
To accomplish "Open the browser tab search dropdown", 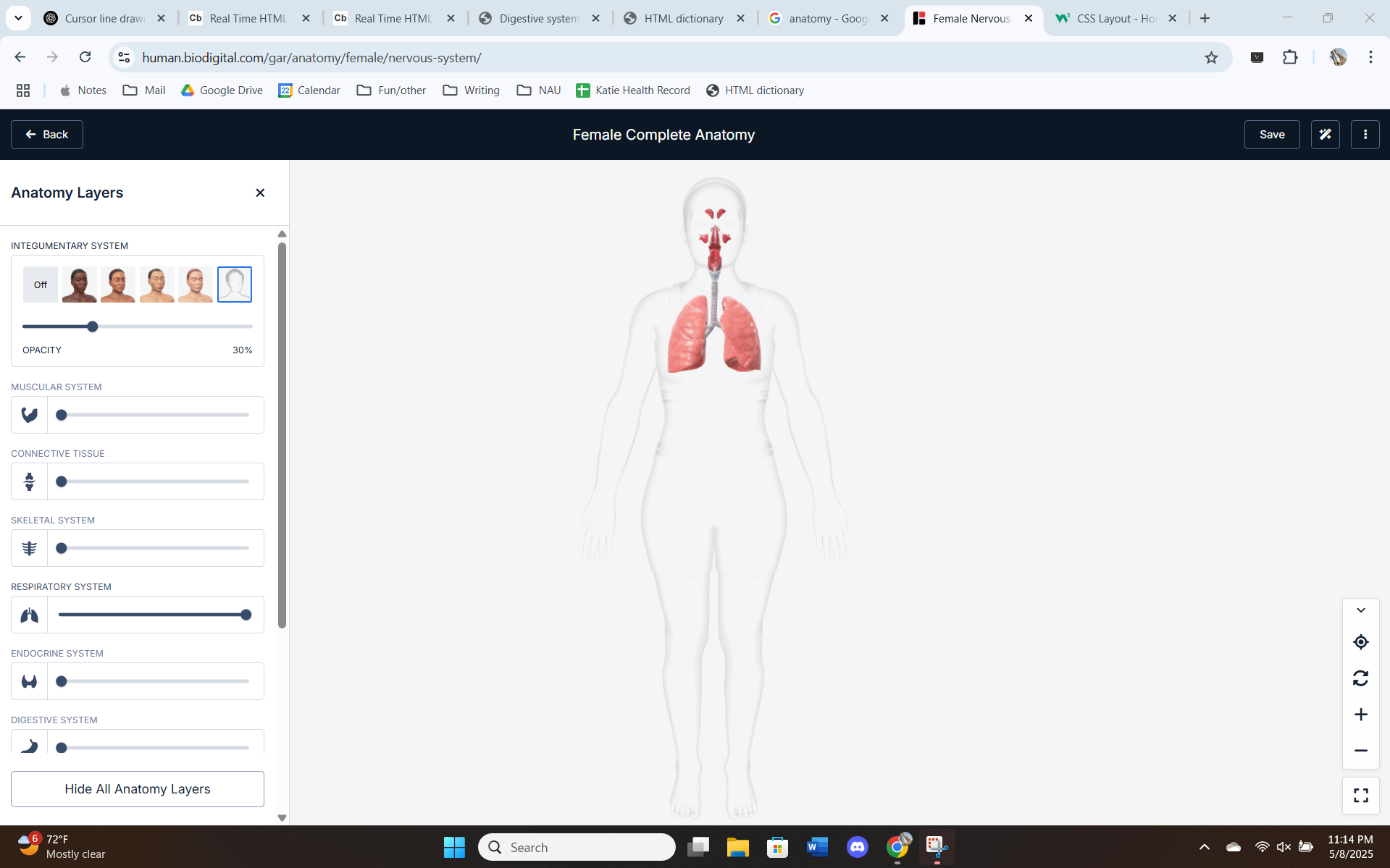I will click(18, 18).
